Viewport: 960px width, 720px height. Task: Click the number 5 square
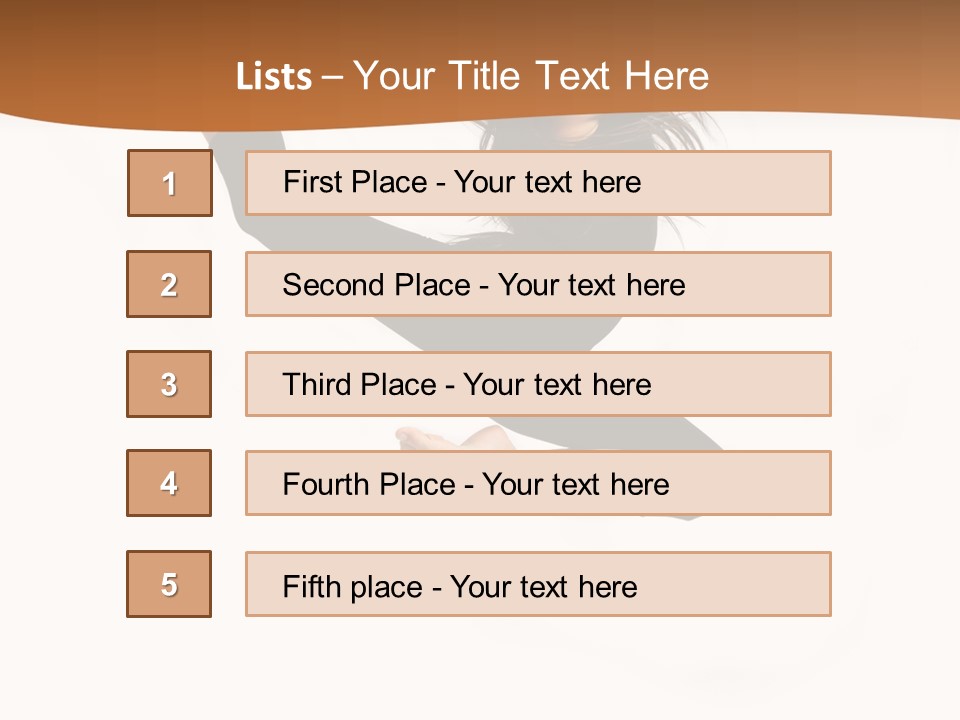point(169,584)
